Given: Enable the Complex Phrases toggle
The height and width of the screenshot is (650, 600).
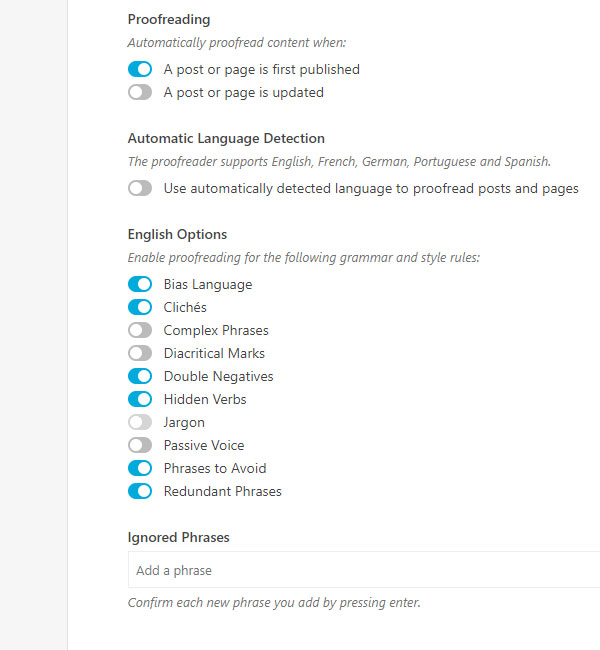Looking at the screenshot, I should [140, 331].
